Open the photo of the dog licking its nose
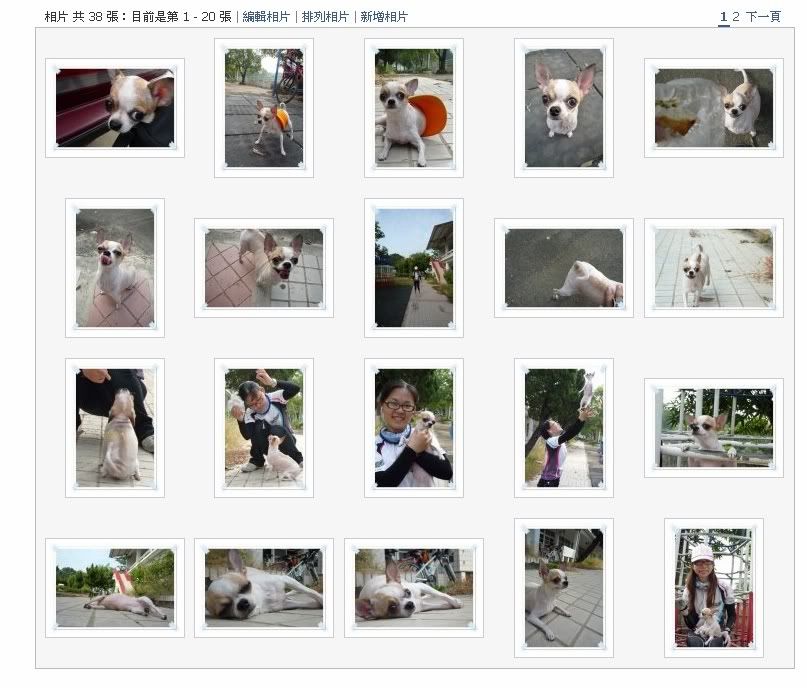Viewport: 807px width, 688px height. (115, 268)
